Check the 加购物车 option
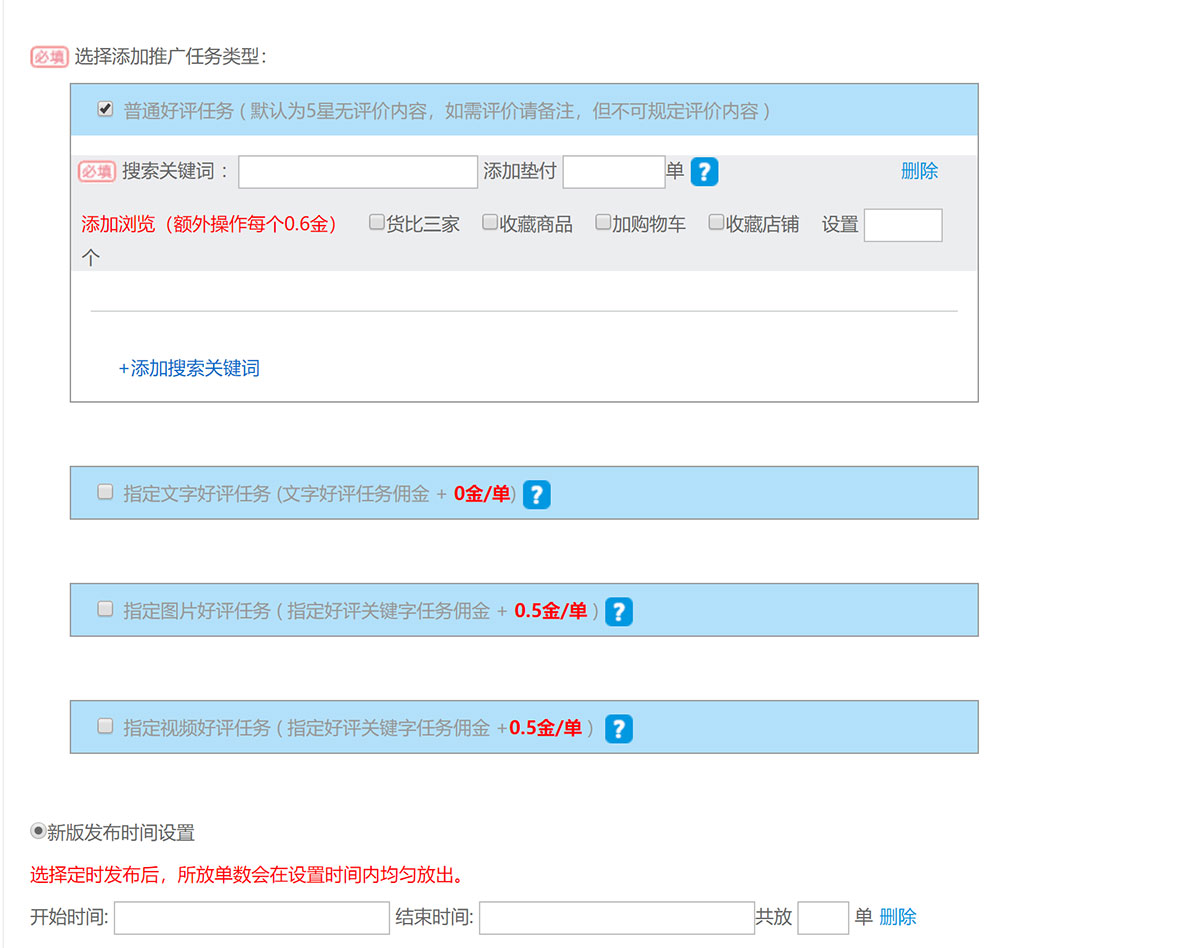Screen dimensions: 1200x948 tap(603, 222)
